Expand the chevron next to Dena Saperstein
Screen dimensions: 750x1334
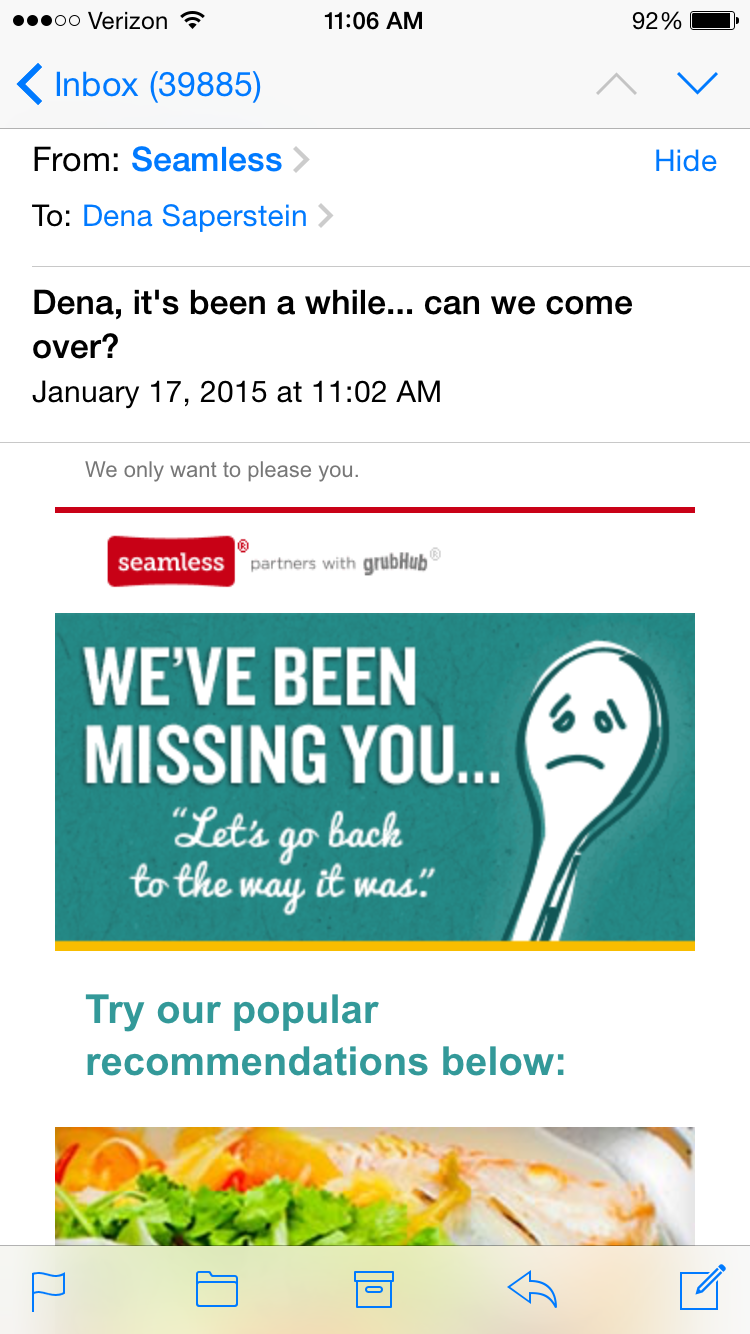[x=325, y=216]
